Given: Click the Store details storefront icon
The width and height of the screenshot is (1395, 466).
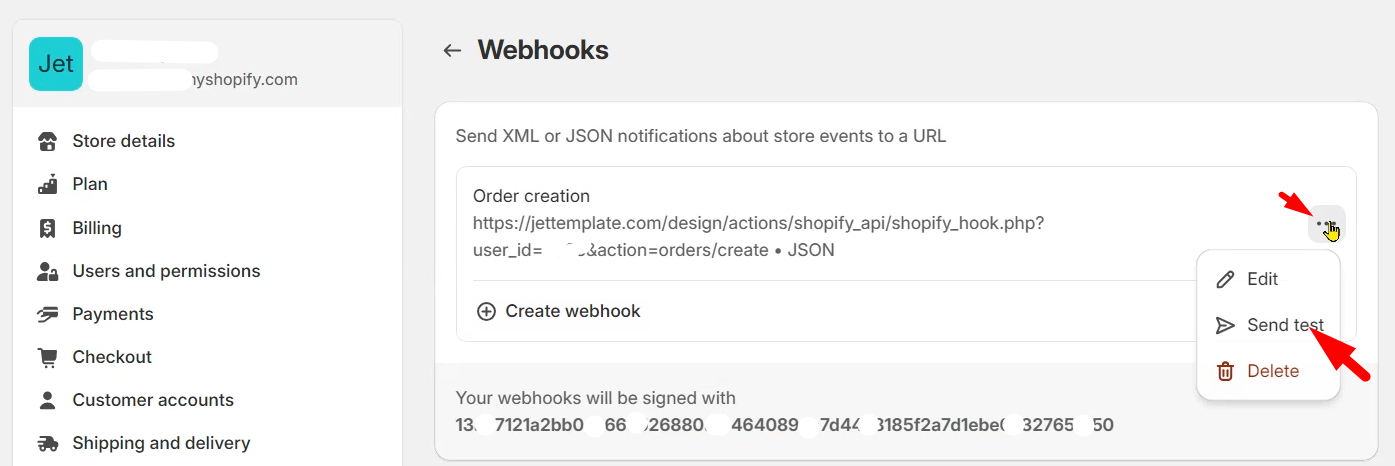Looking at the screenshot, I should tap(47, 141).
